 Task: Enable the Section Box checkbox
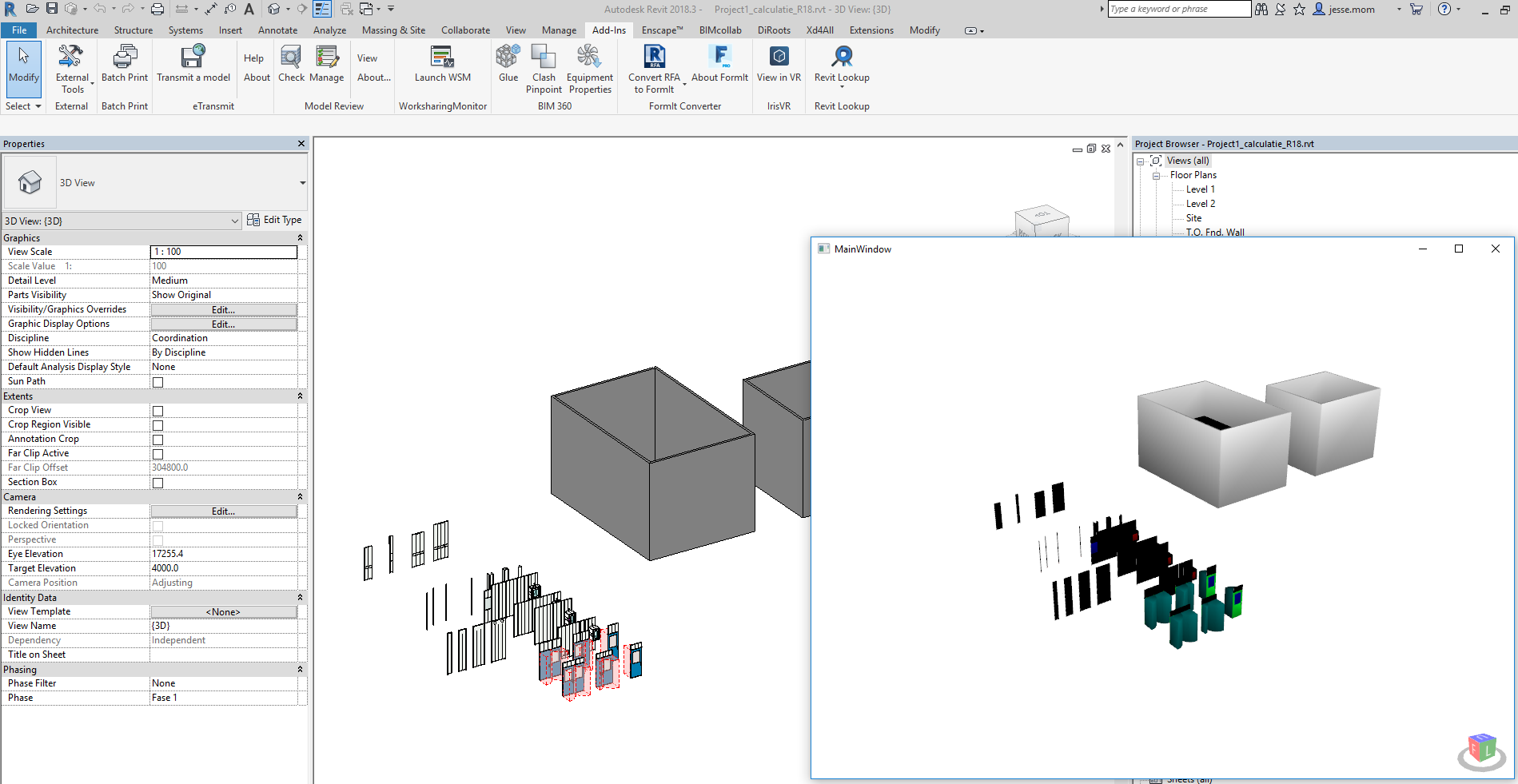pos(157,482)
